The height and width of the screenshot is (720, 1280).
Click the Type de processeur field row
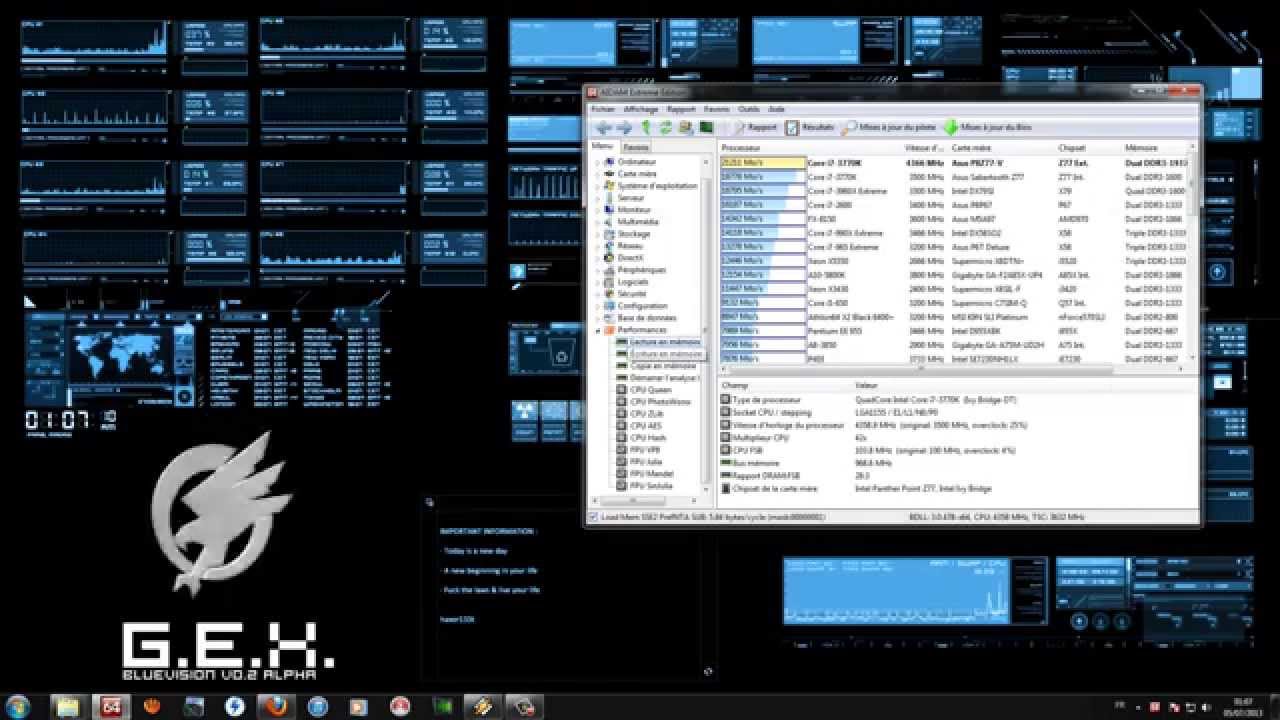[955, 399]
